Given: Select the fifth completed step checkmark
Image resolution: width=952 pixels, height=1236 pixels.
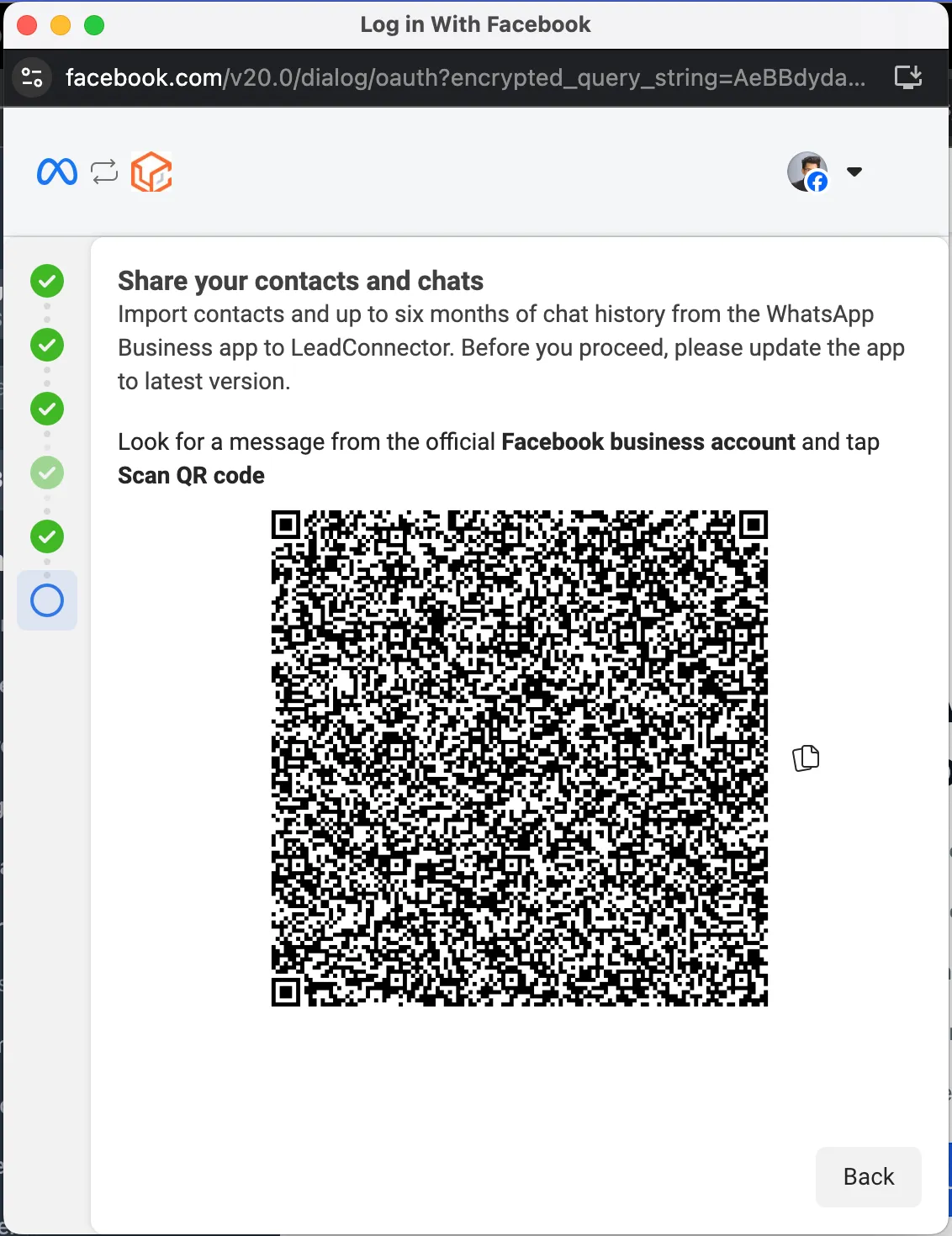Looking at the screenshot, I should (x=47, y=536).
